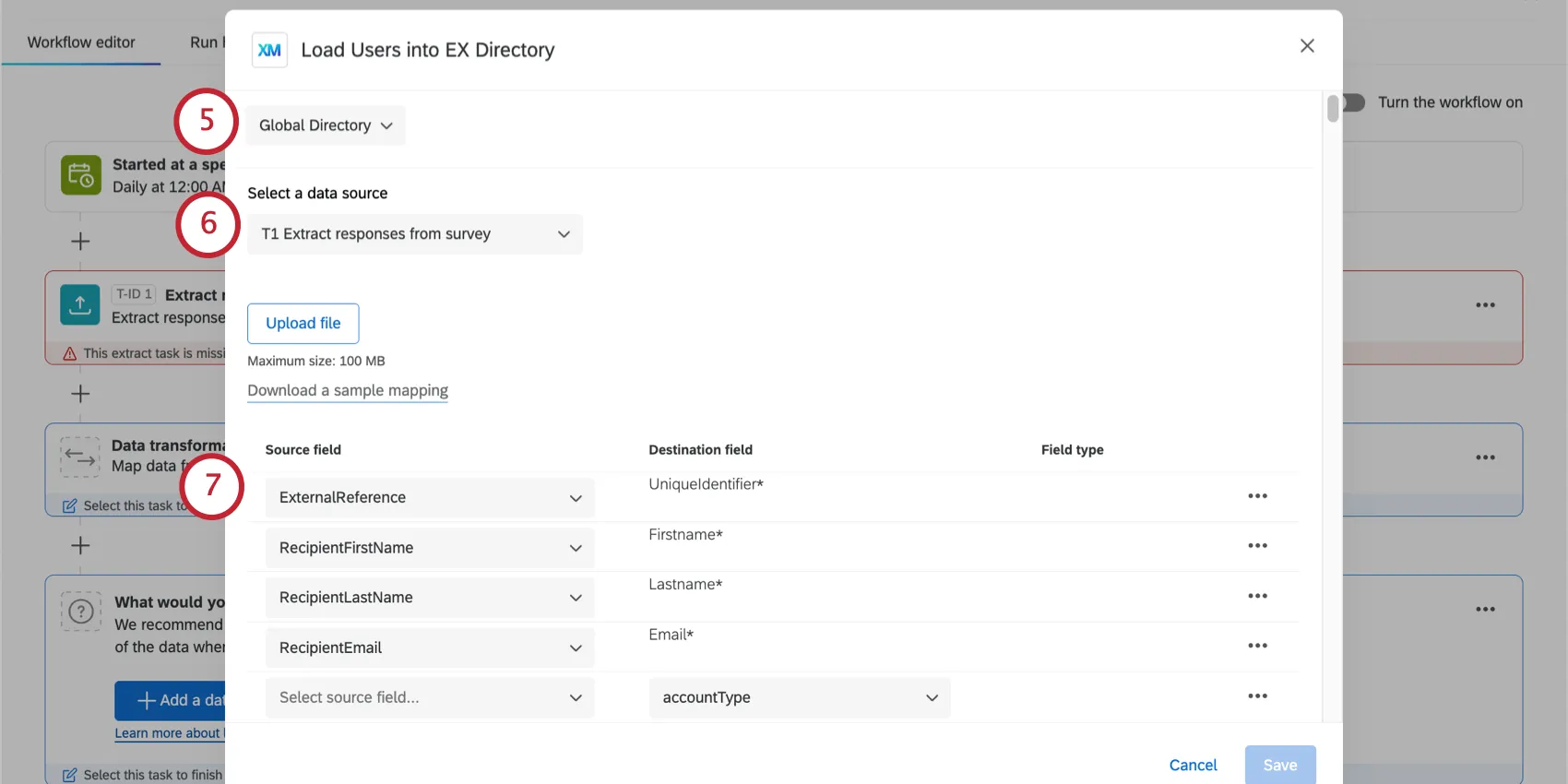Click the XM logo icon in dialog header

(269, 50)
